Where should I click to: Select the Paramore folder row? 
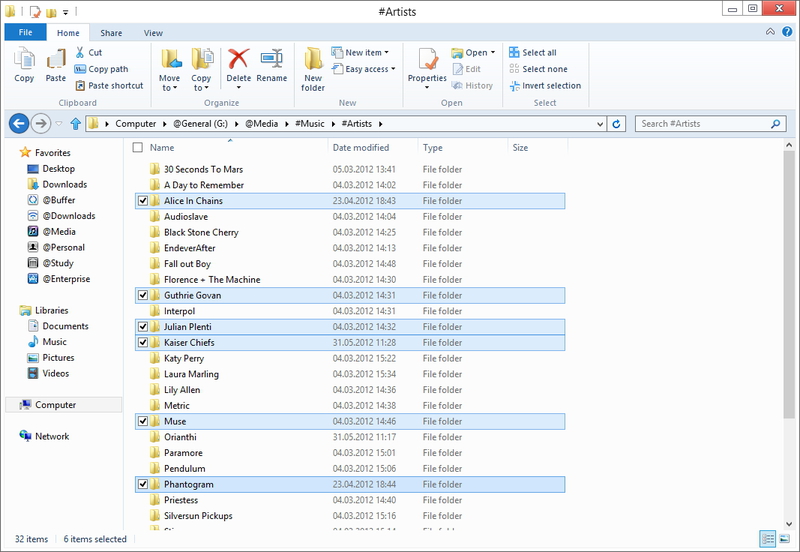(350, 453)
